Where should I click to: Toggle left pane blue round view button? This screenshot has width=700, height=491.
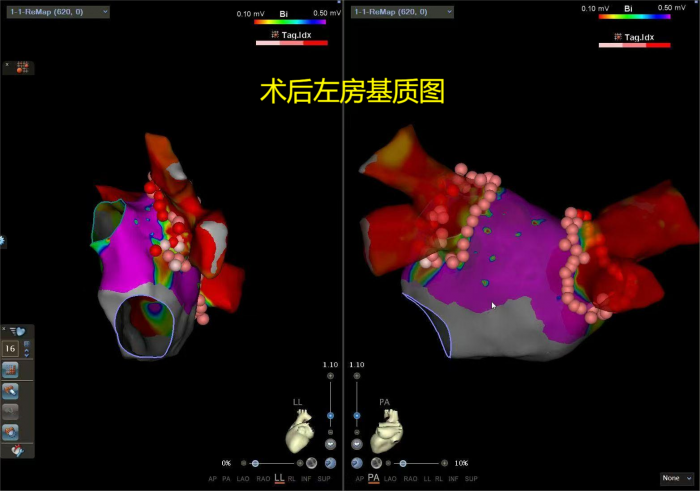(329, 463)
